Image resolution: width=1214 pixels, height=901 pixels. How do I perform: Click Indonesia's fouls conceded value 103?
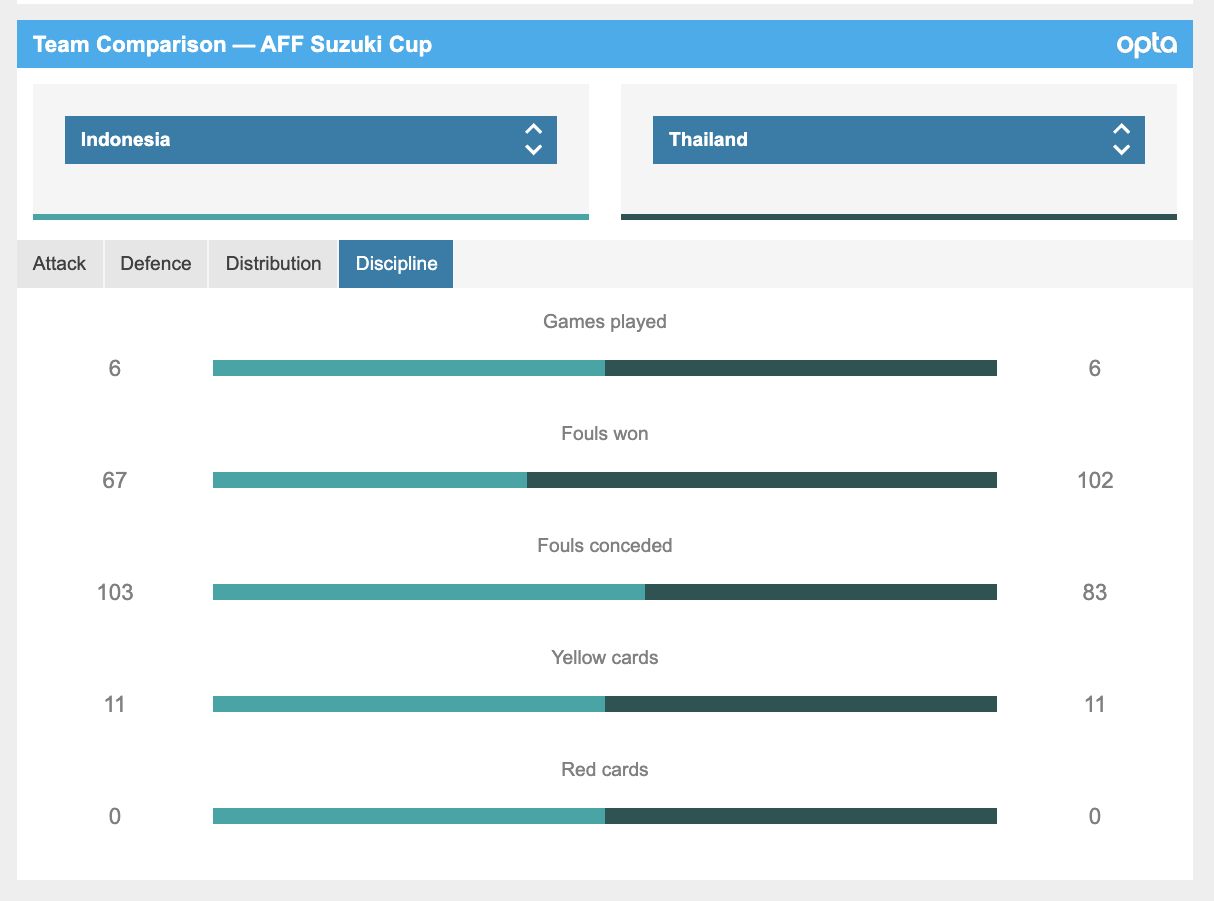[115, 592]
